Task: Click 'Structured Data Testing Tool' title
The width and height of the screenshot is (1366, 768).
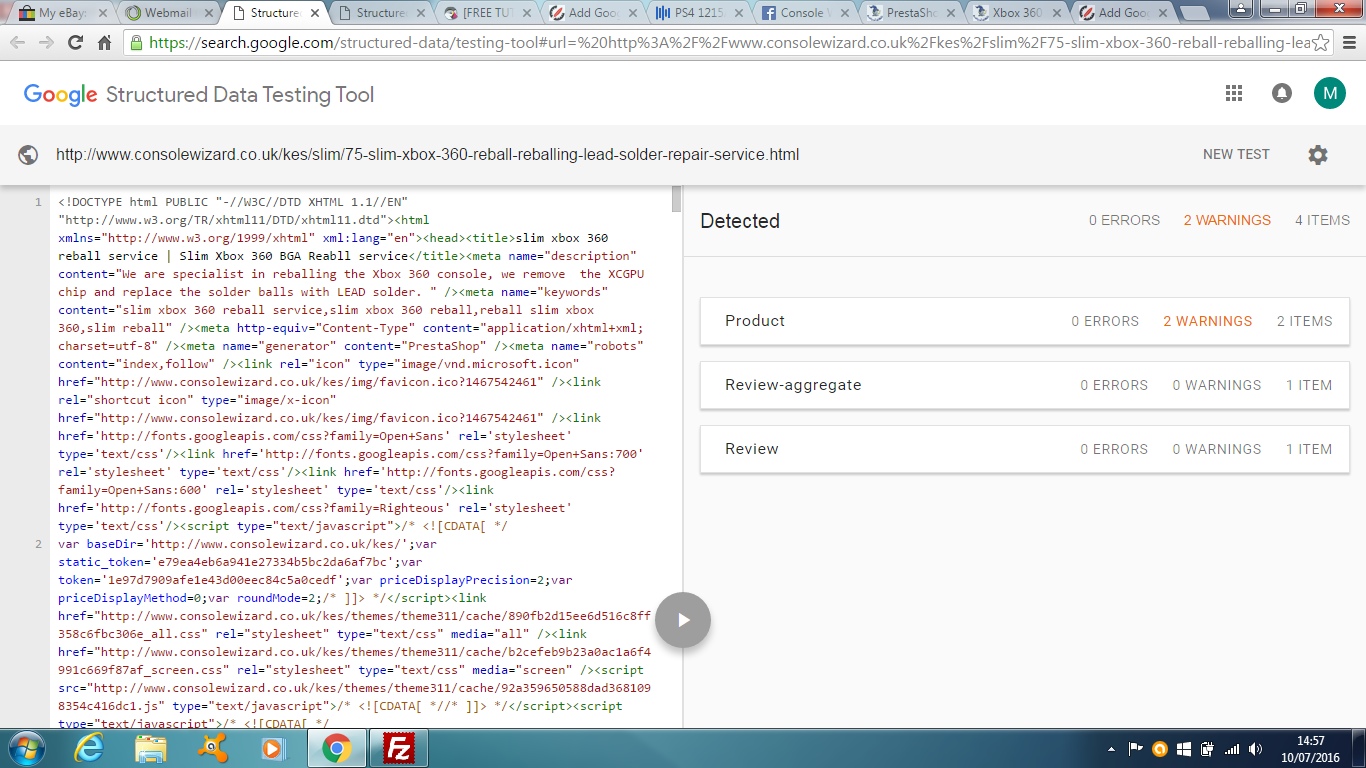Action: coord(240,95)
